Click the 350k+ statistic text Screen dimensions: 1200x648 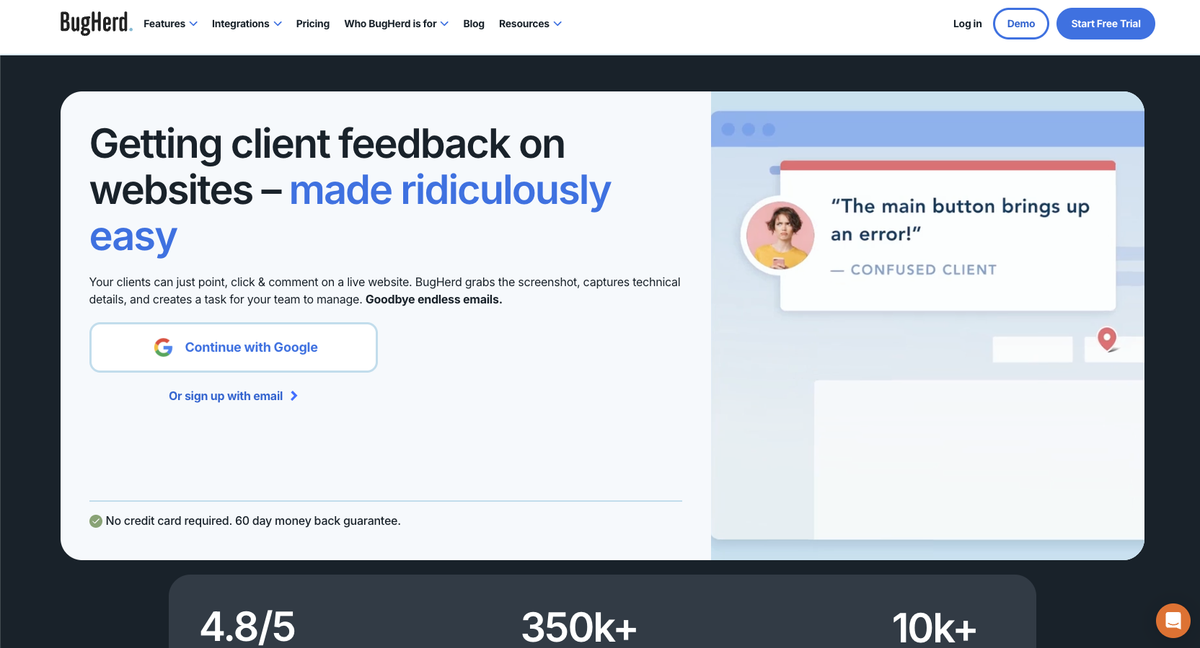[579, 628]
